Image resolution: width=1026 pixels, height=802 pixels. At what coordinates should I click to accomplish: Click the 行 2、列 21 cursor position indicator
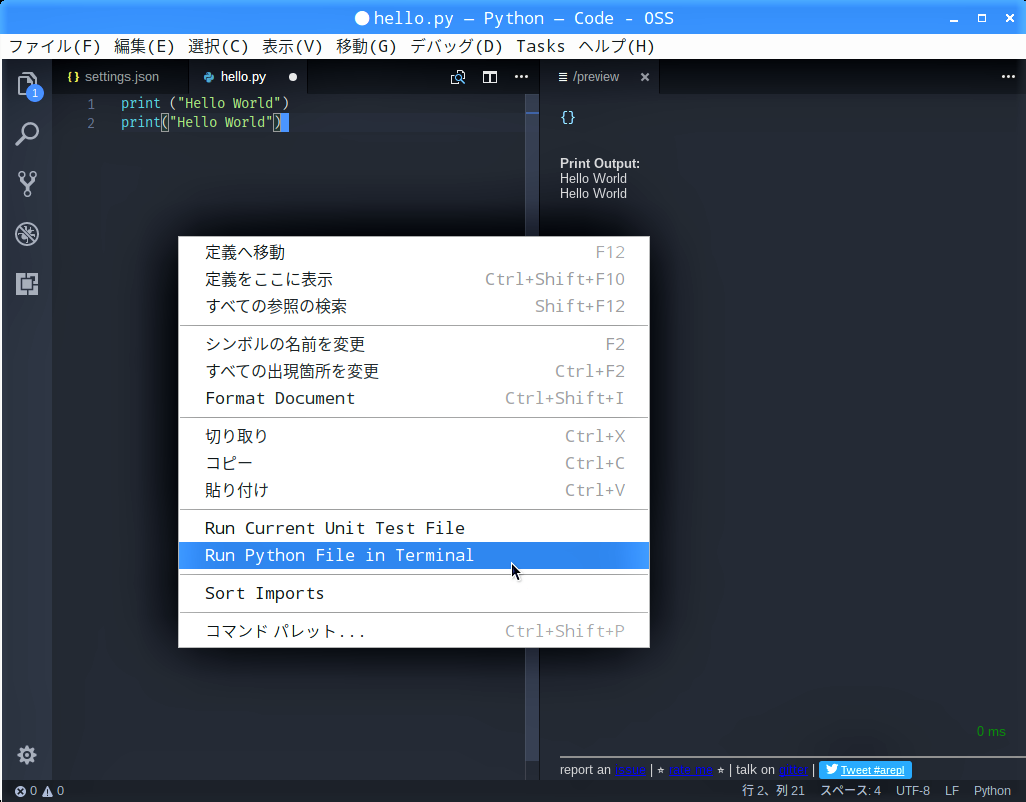(773, 790)
